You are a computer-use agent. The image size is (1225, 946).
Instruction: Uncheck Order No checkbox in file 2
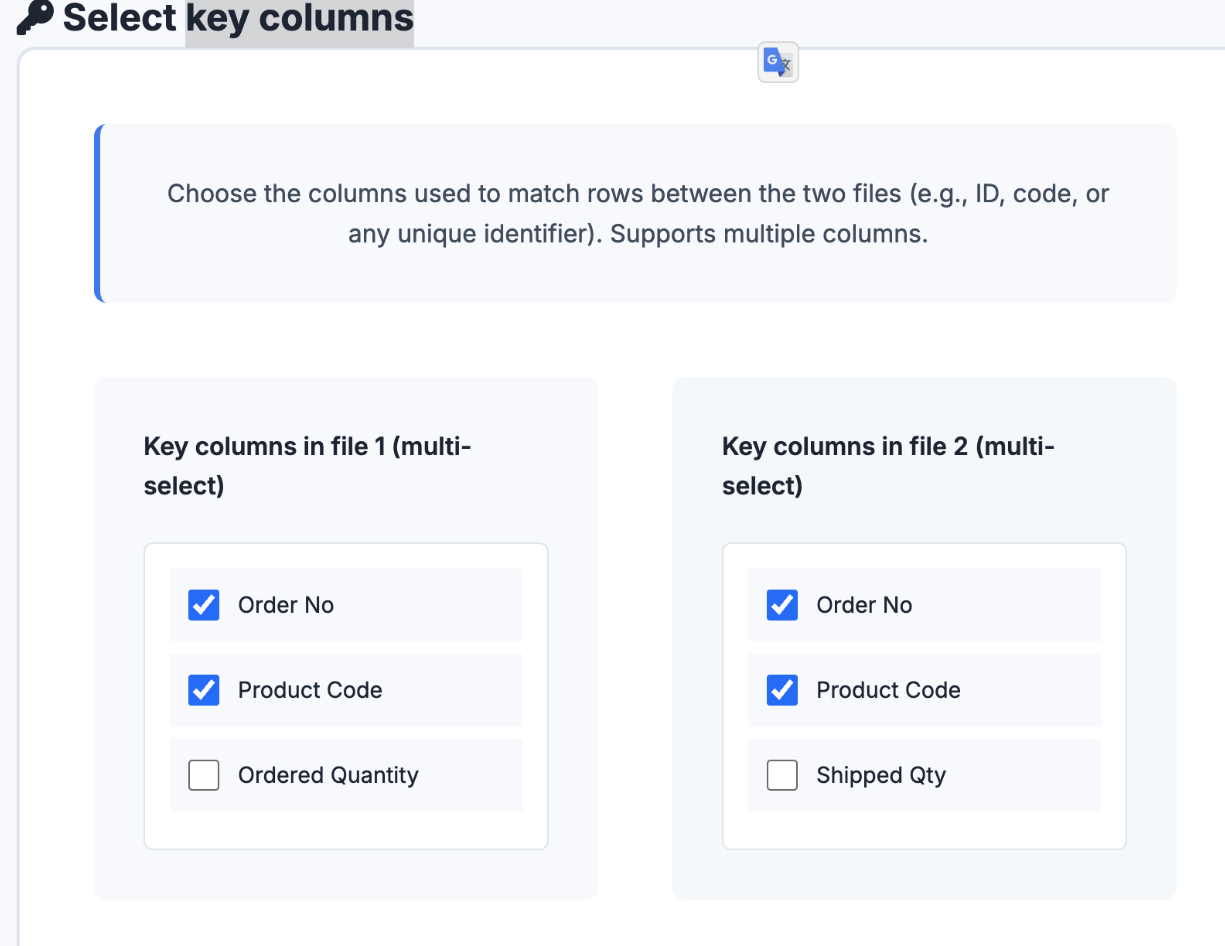point(782,605)
